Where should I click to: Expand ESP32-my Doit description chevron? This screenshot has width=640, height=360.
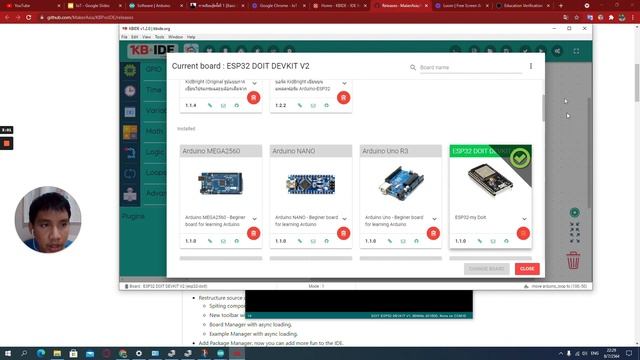point(524,219)
